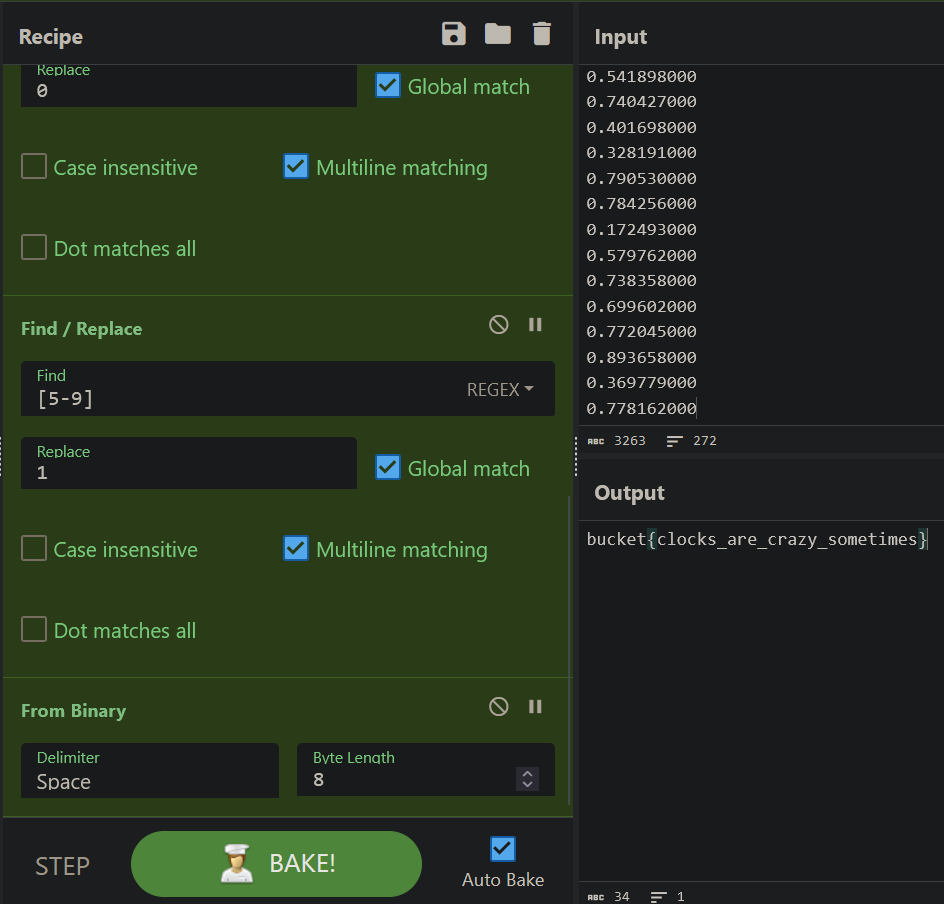944x904 pixels.
Task: Toggle the Auto Bake checkbox
Action: tap(503, 849)
